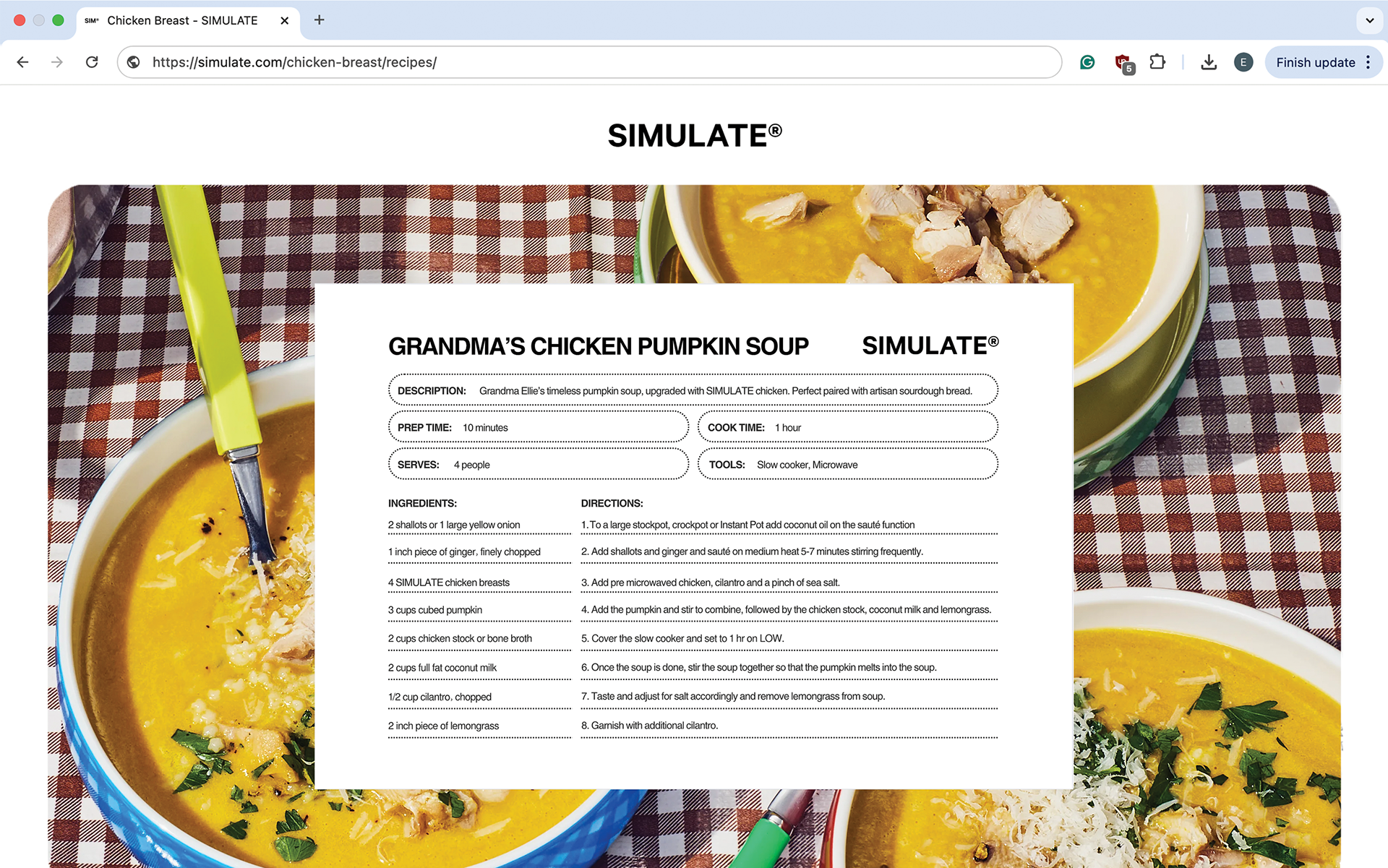This screenshot has height=868, width=1388.
Task: Click the SIMULATE logo at page top
Action: 694,135
